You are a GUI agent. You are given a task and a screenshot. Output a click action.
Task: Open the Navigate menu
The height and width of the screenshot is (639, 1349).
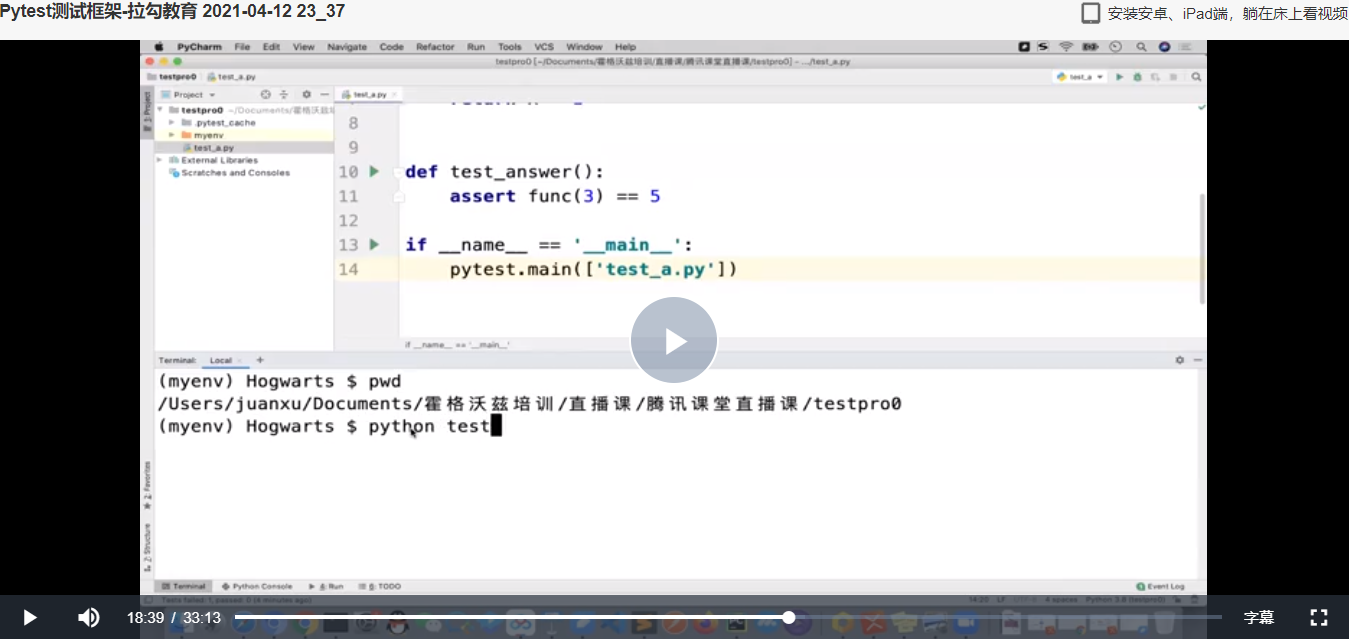pyautogui.click(x=347, y=47)
